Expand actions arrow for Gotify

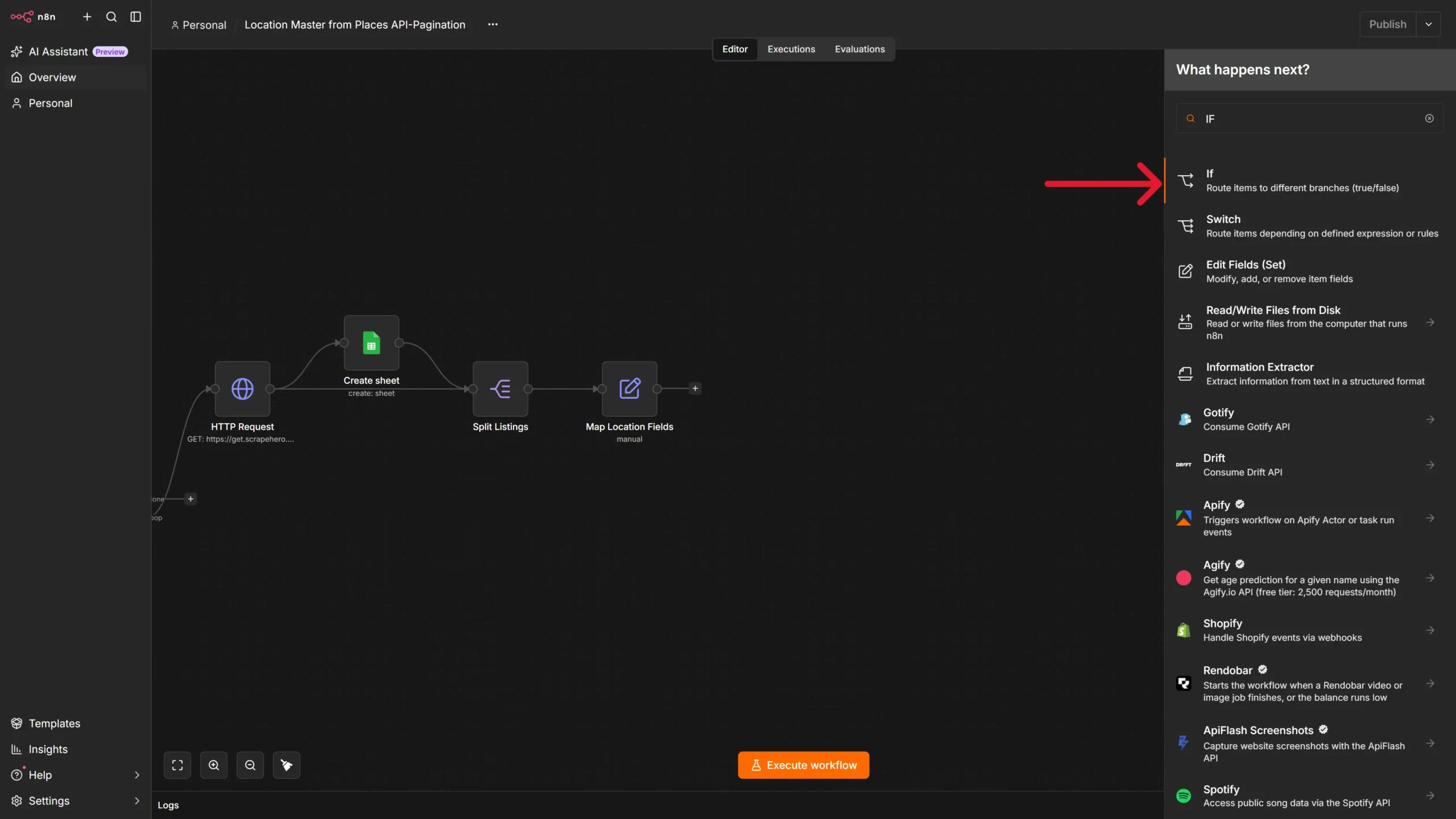(x=1430, y=419)
